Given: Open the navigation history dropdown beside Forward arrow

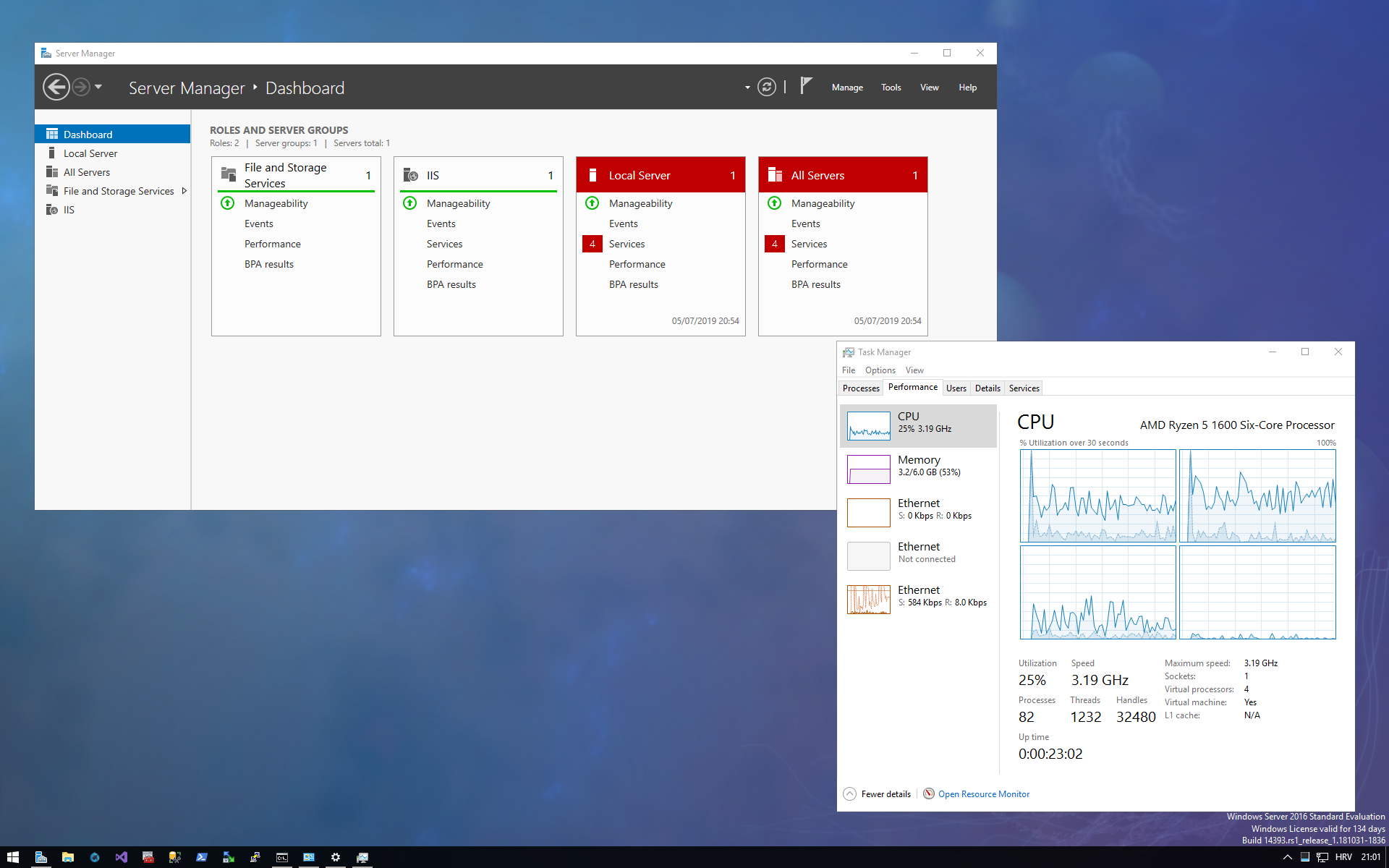Looking at the screenshot, I should (98, 88).
